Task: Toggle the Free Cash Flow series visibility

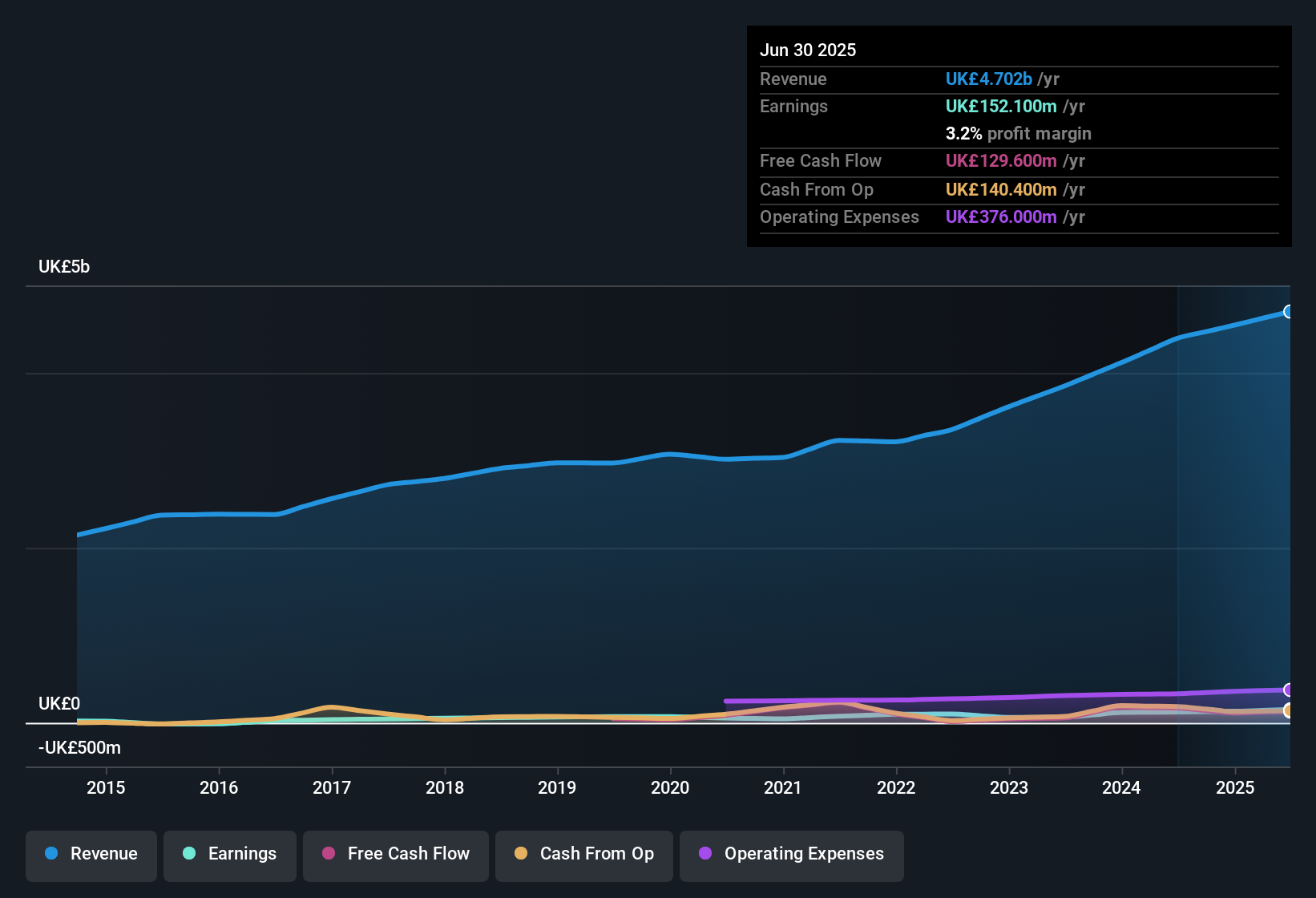Action: point(395,854)
